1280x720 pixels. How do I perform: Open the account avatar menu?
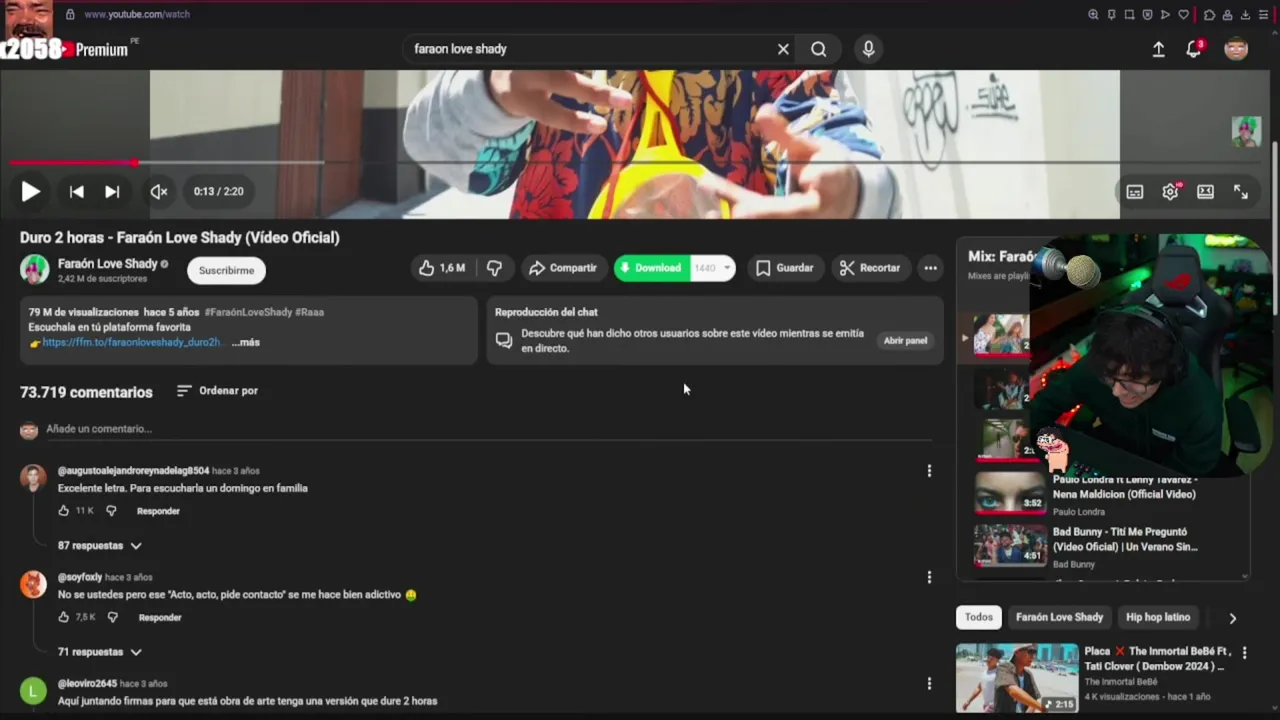1236,49
